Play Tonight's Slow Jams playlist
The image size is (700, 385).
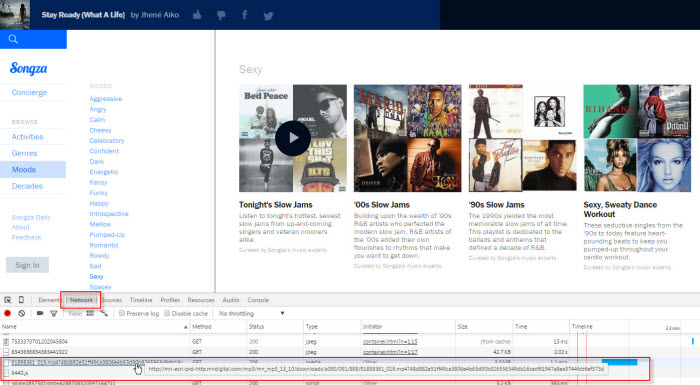point(293,138)
